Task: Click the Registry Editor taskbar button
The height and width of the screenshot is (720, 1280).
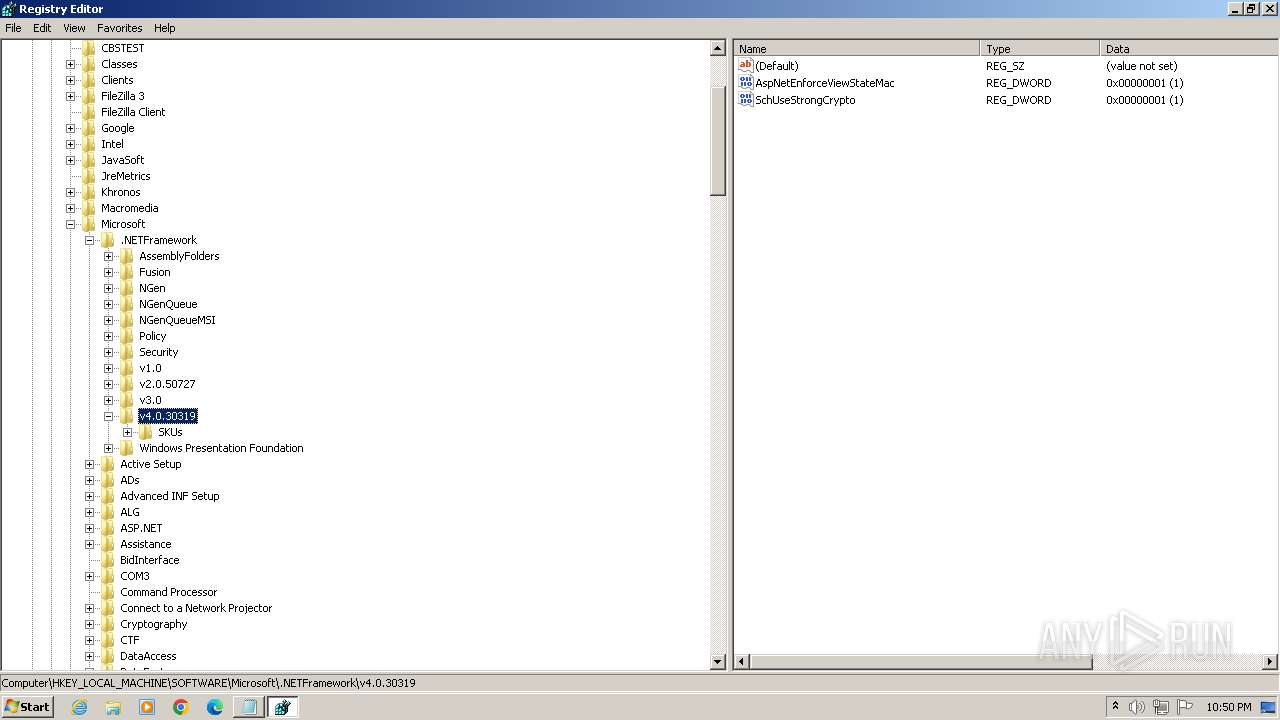Action: click(x=282, y=707)
